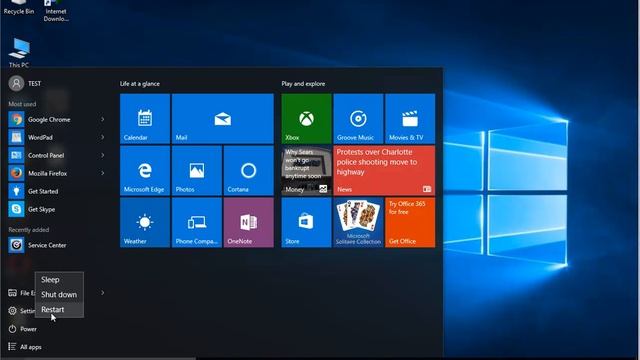Click the Play and explore heading

pyautogui.click(x=303, y=84)
